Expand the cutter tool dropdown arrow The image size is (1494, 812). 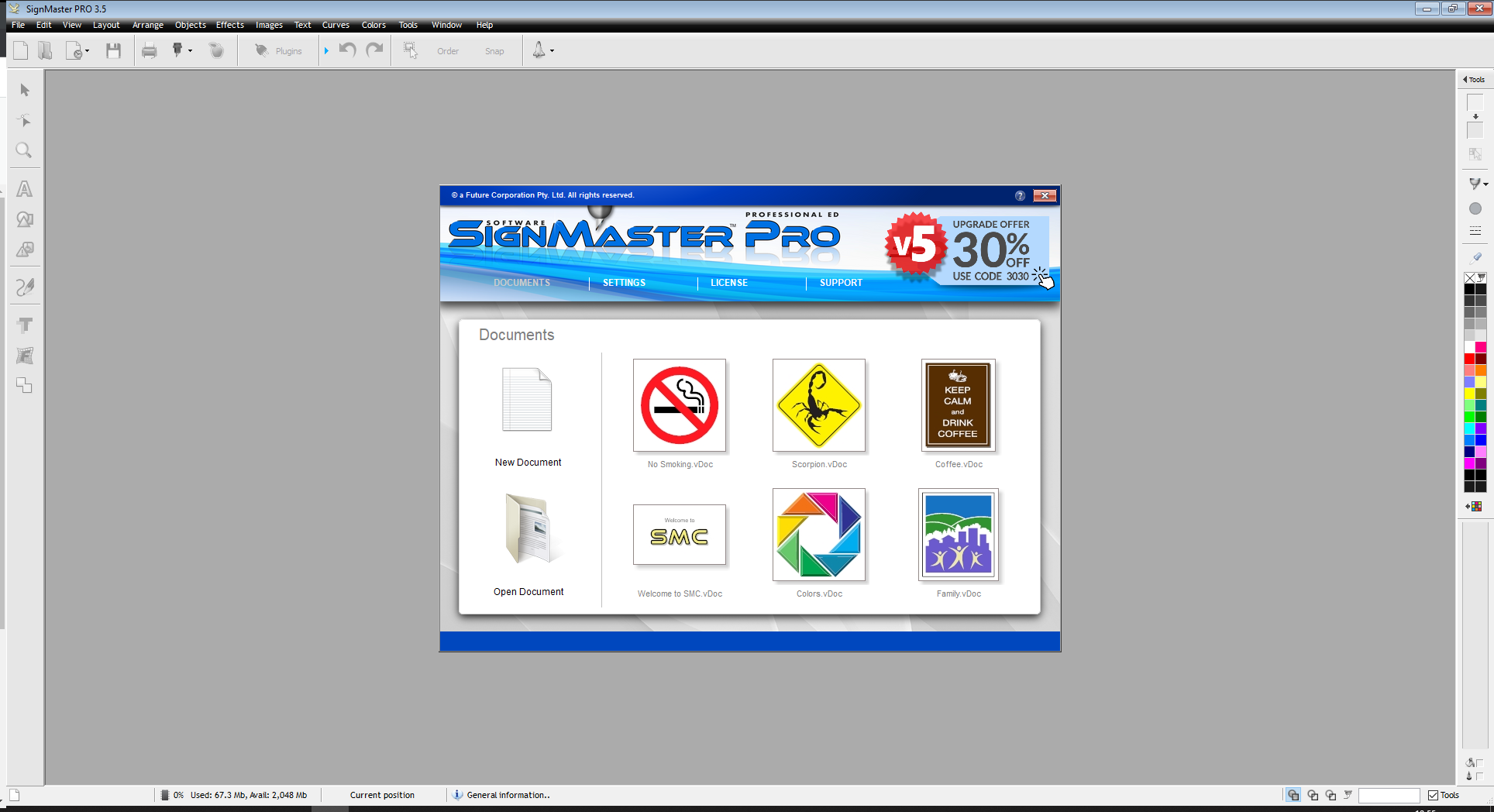click(x=191, y=51)
